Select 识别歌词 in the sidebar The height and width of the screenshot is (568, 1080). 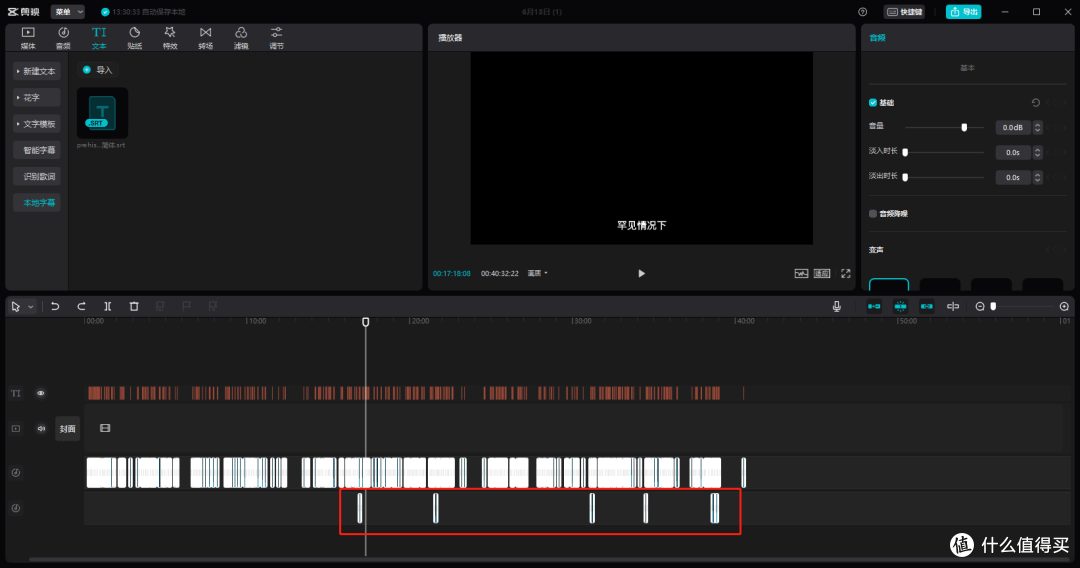[x=37, y=176]
